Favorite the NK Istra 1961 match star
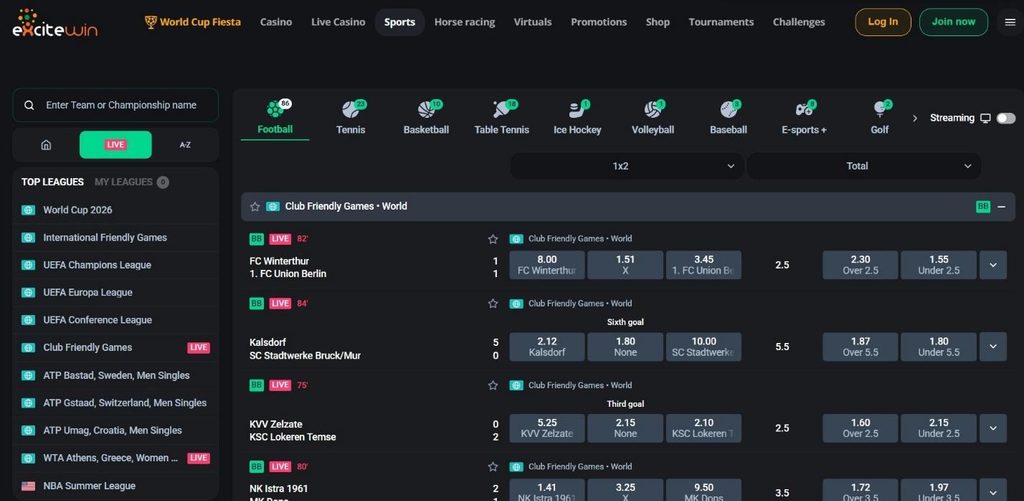The height and width of the screenshot is (501, 1024). [x=493, y=467]
